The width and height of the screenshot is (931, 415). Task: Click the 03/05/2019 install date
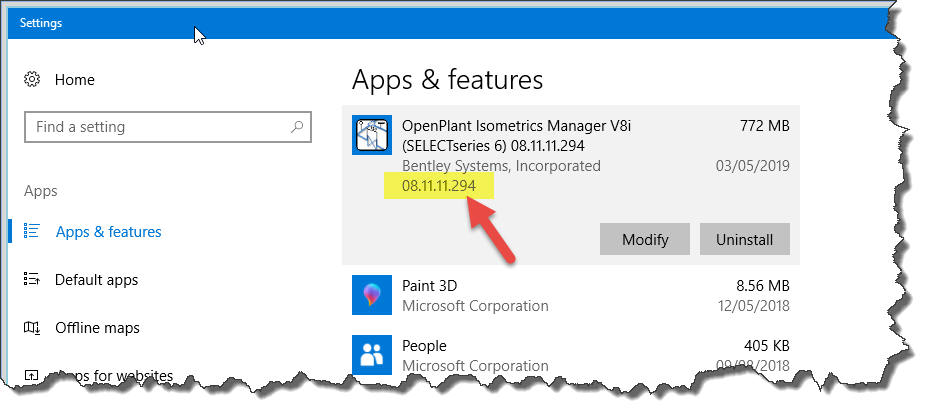753,166
